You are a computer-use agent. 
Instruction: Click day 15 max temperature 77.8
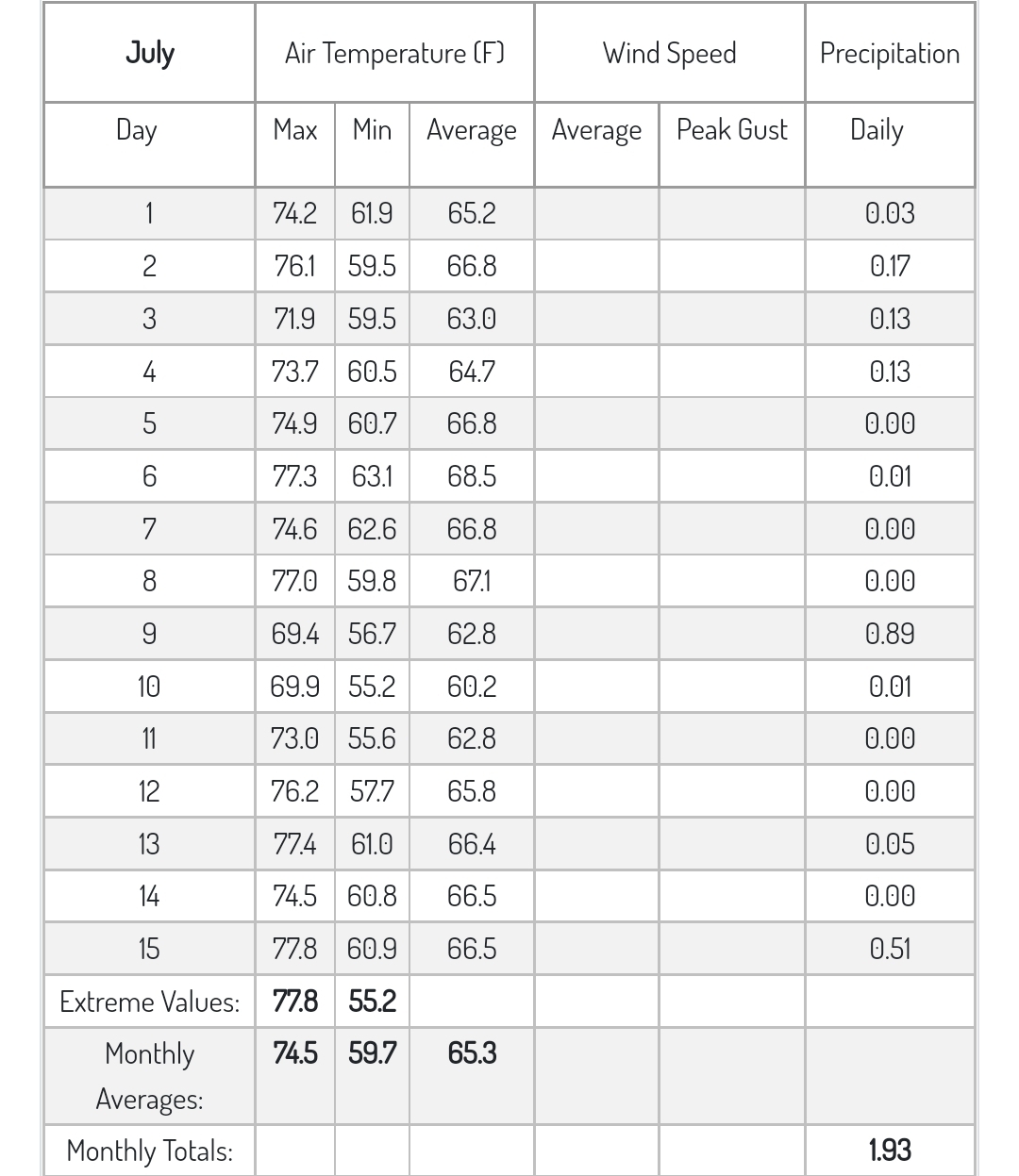click(294, 949)
